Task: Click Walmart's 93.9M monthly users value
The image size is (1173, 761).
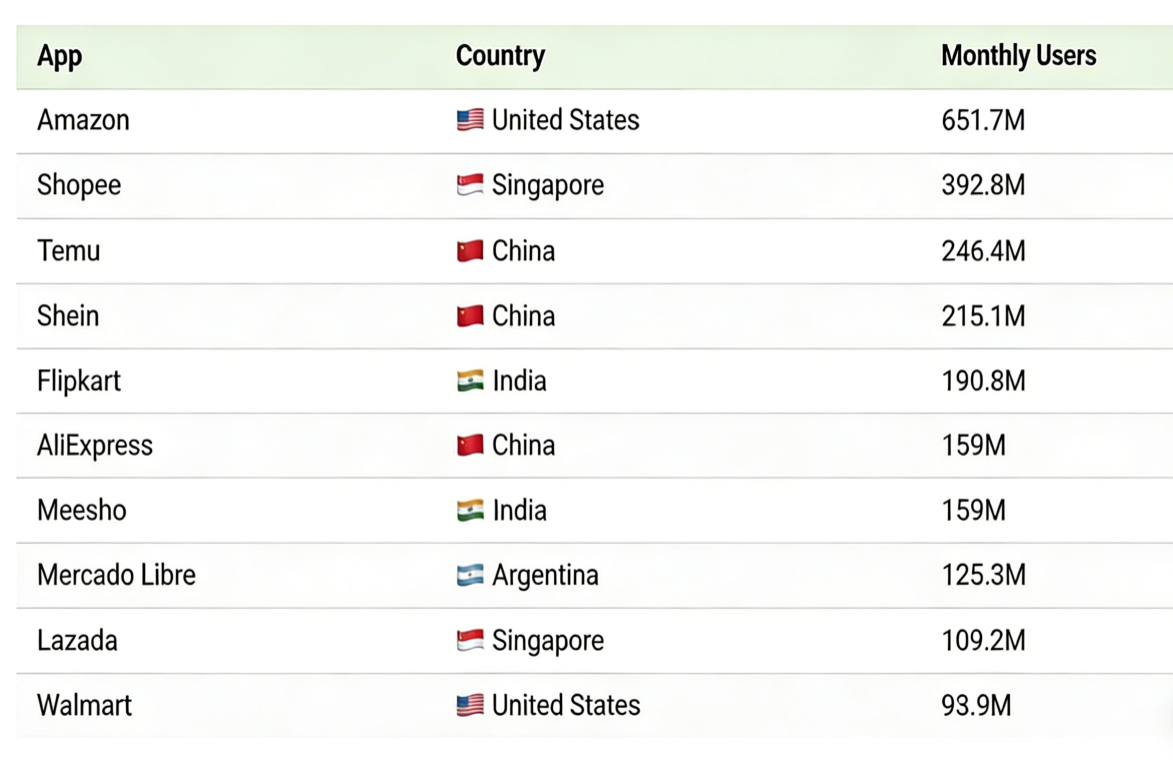Action: click(976, 705)
